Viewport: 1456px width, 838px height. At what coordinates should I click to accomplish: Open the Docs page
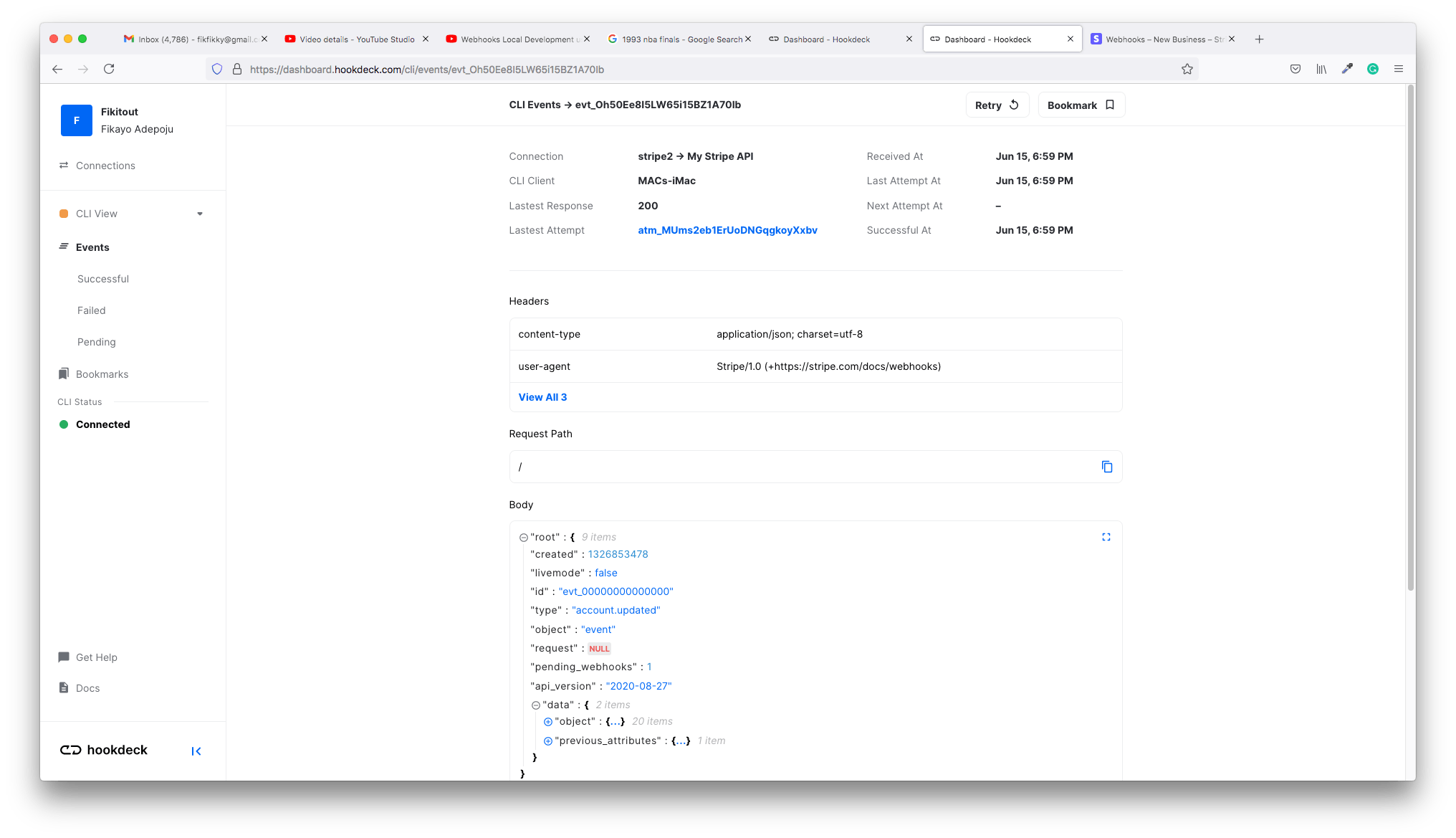click(x=88, y=687)
